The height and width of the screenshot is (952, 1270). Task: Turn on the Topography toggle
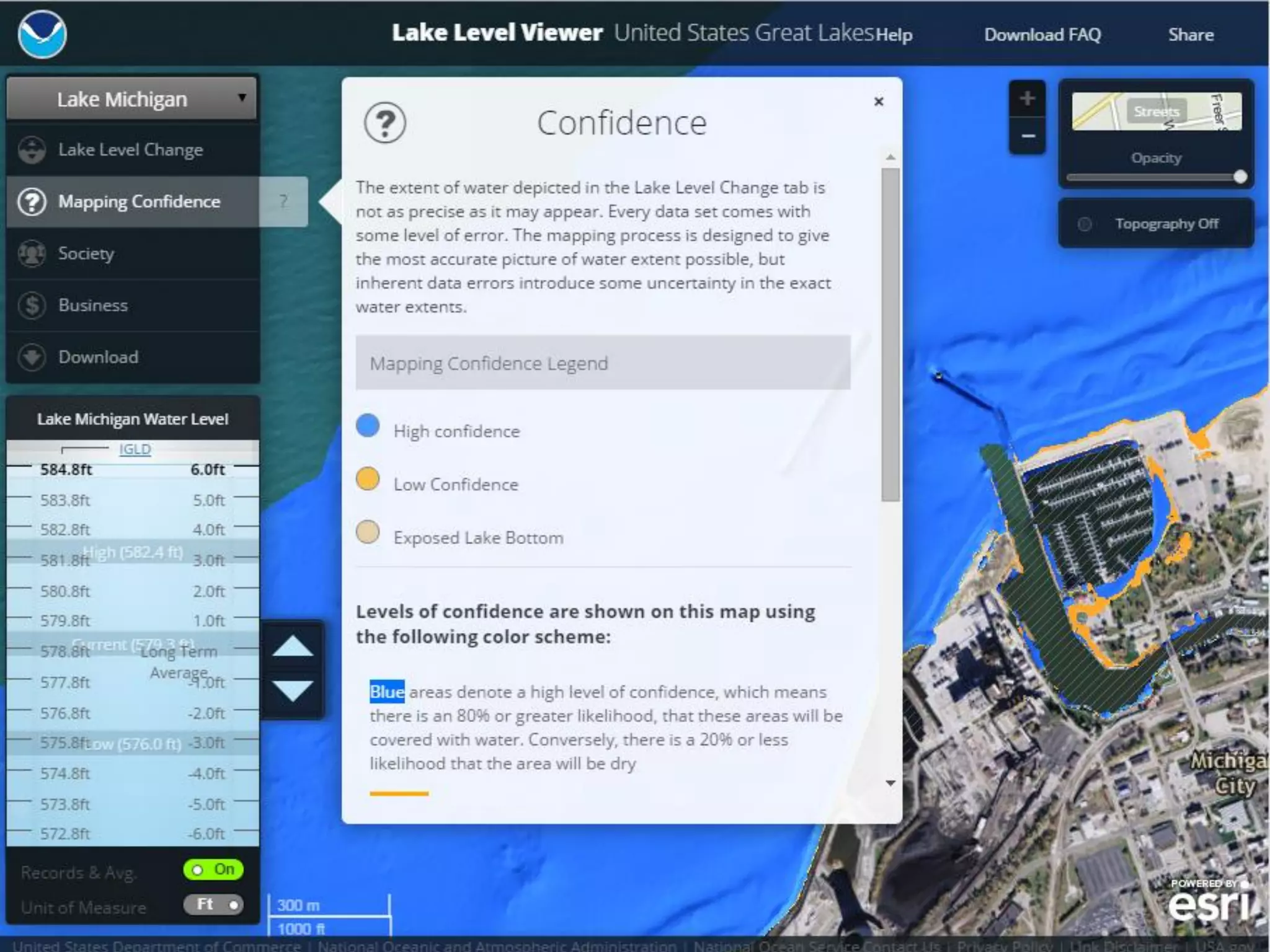click(1085, 224)
